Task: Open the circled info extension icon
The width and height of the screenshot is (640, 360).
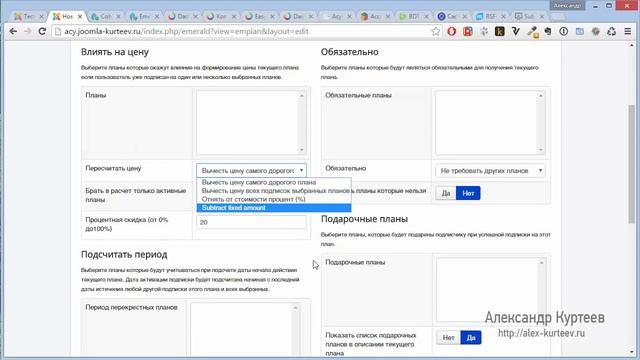Action: click(x=564, y=31)
